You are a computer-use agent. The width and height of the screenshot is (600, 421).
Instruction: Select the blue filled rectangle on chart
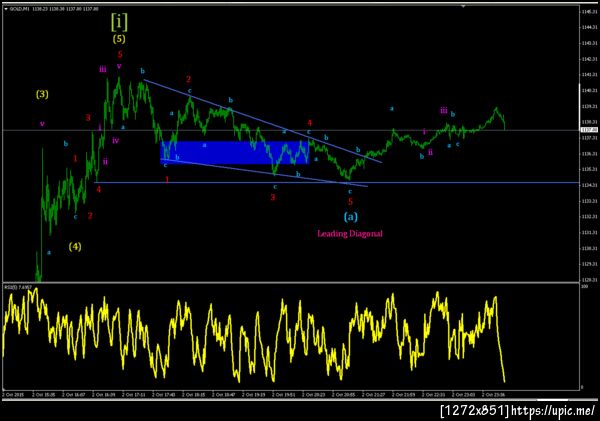(235, 153)
